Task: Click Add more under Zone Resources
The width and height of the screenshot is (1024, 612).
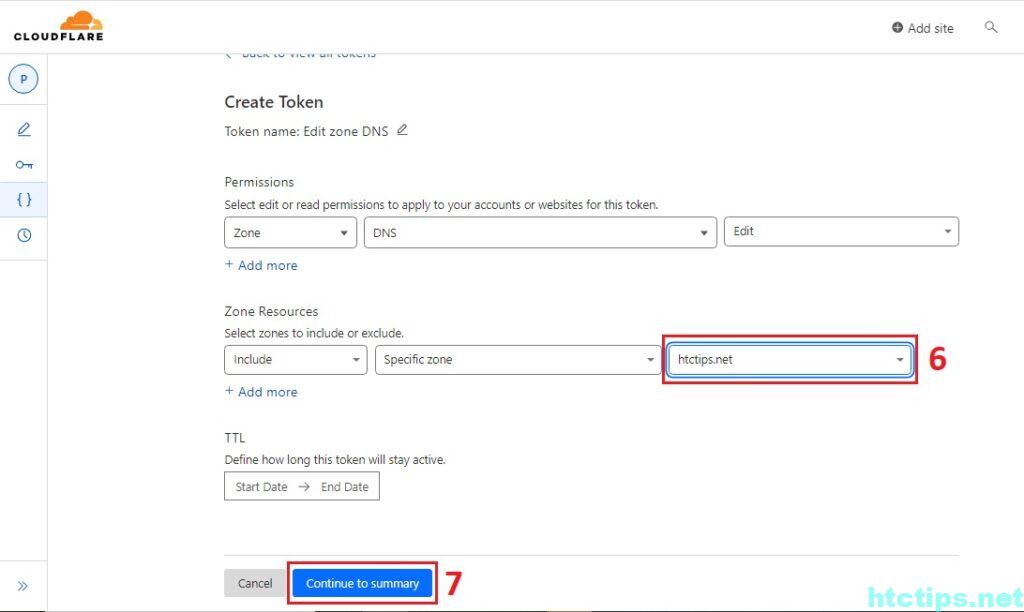Action: point(261,392)
